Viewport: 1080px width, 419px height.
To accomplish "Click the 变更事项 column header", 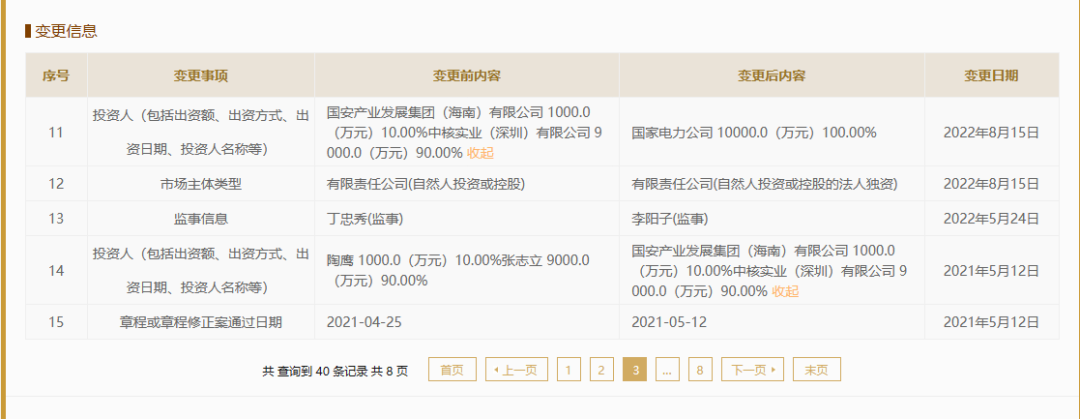I will [x=200, y=75].
